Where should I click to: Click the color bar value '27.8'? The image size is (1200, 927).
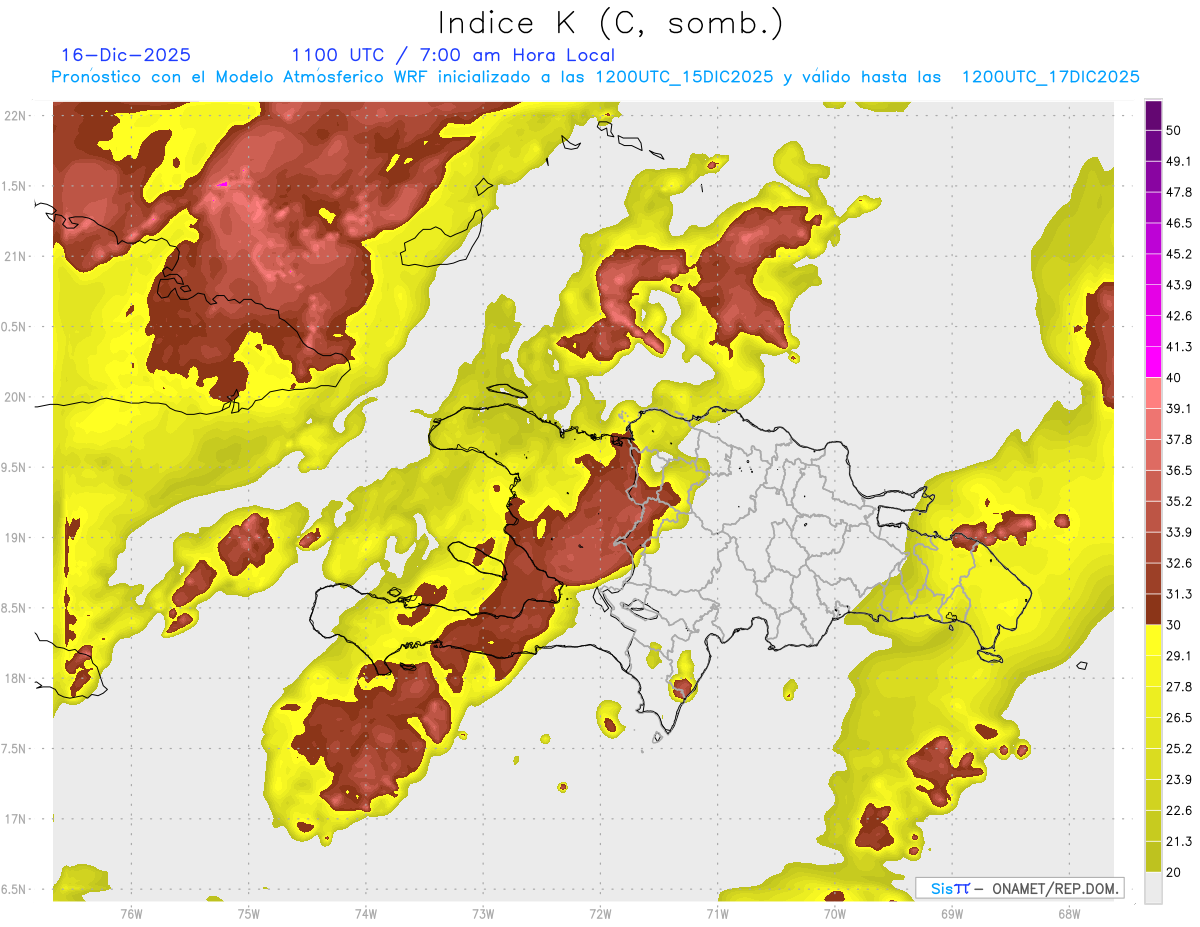click(1179, 687)
